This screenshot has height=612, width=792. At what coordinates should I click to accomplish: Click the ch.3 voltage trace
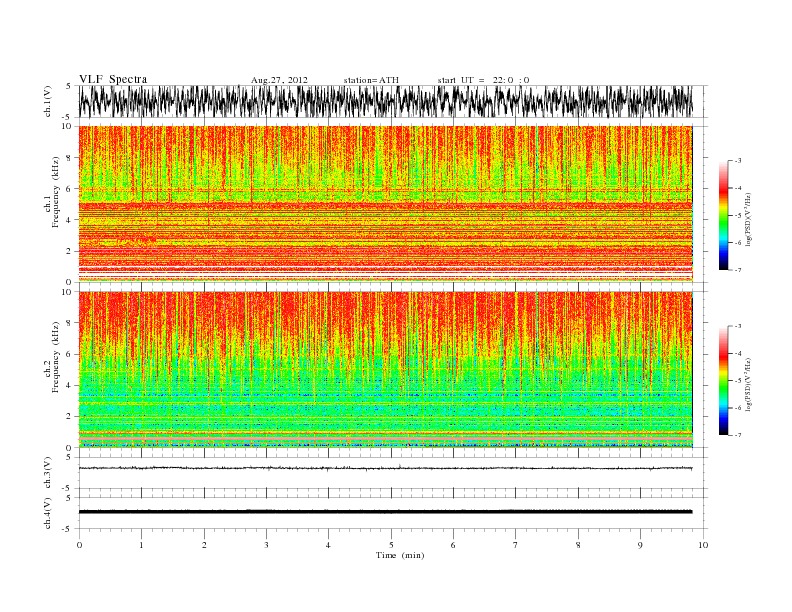click(385, 468)
